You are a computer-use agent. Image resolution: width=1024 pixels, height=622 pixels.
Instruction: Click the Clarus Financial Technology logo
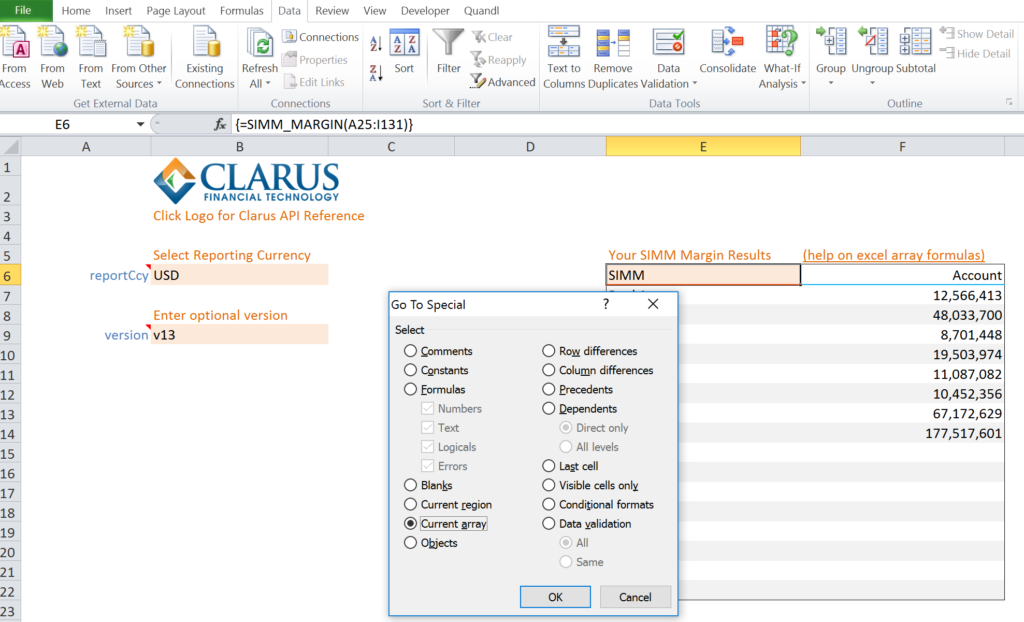pyautogui.click(x=246, y=180)
